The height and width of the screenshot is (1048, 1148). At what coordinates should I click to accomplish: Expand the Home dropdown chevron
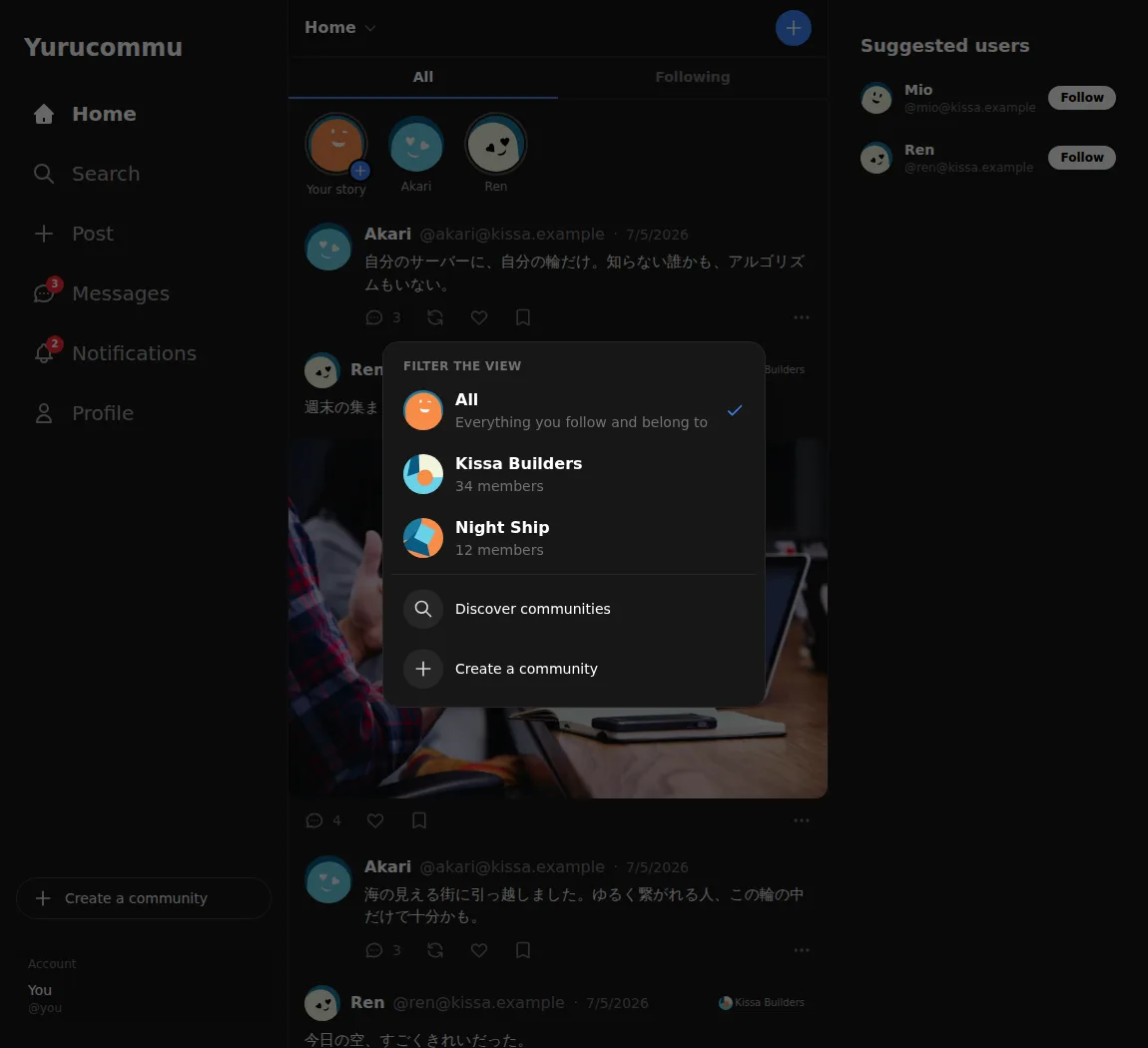370,28
